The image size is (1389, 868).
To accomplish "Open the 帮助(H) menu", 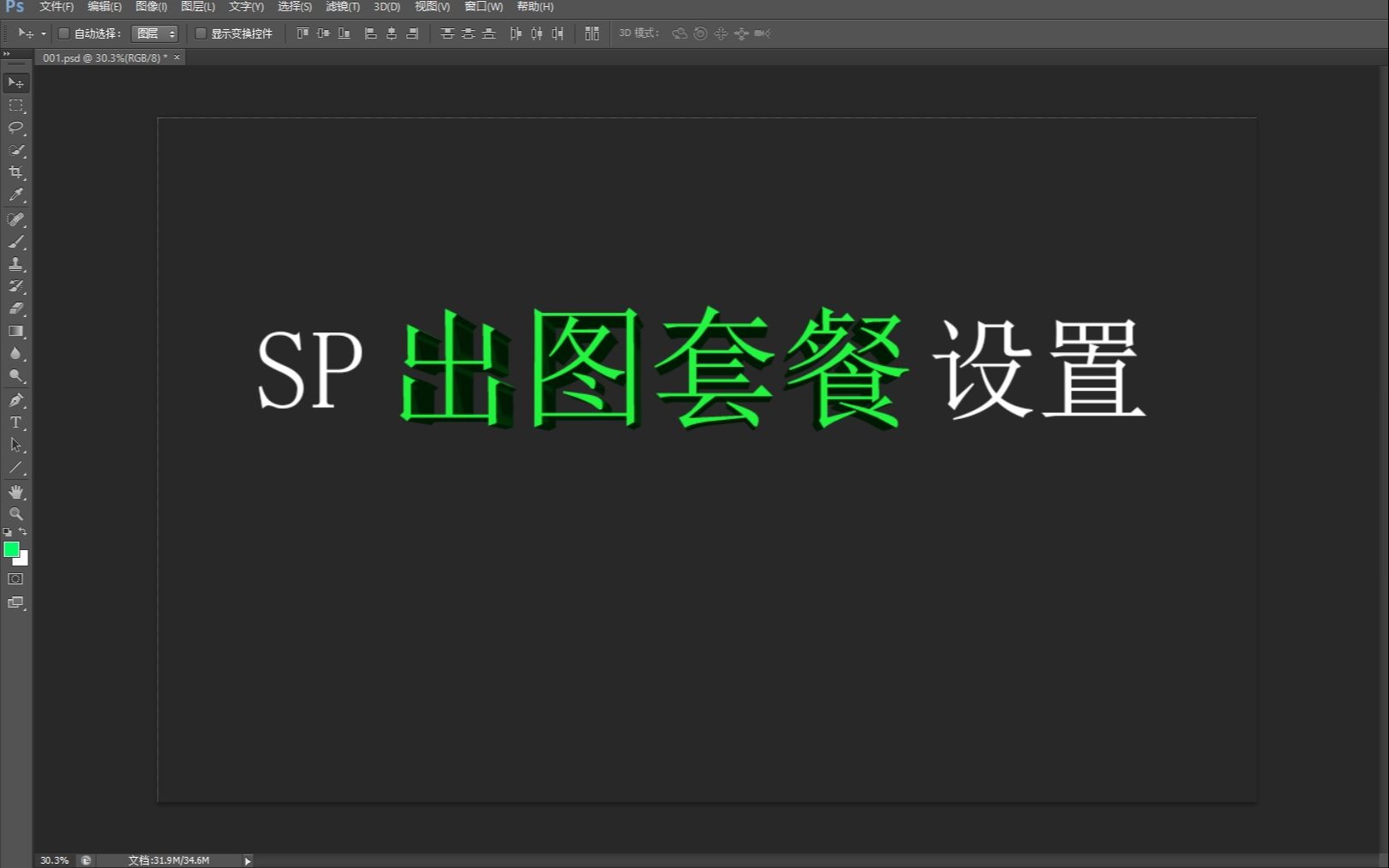I will tap(535, 7).
